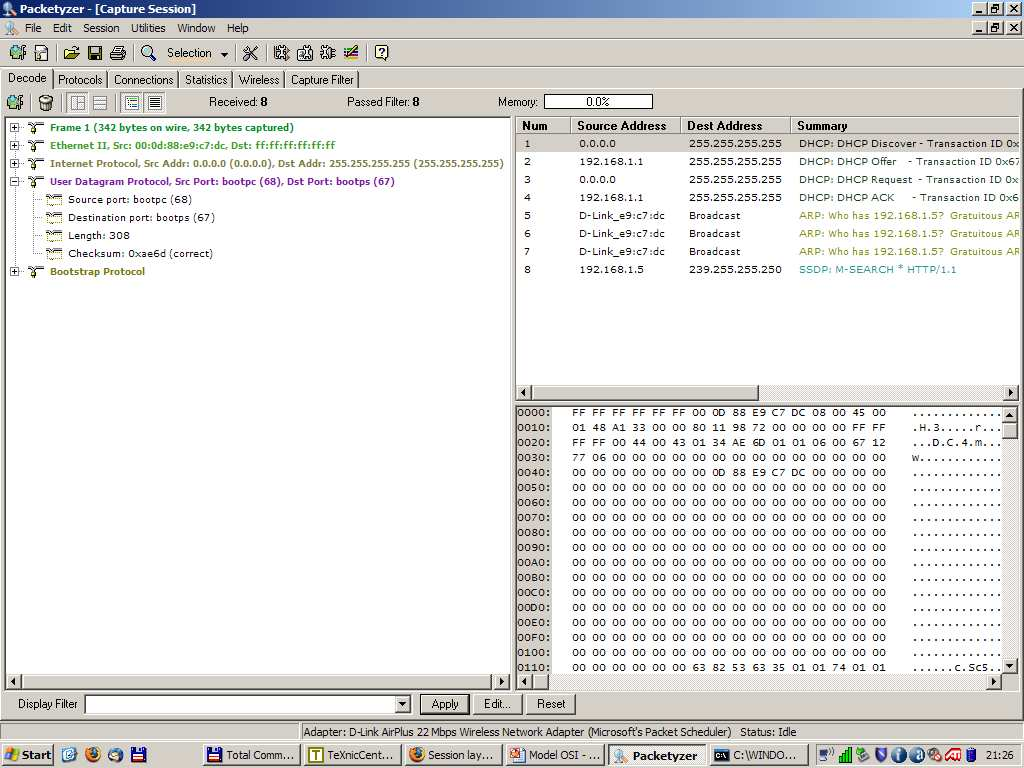The width and height of the screenshot is (1024, 768).
Task: Open a capture file with folder icon
Action: [x=71, y=53]
